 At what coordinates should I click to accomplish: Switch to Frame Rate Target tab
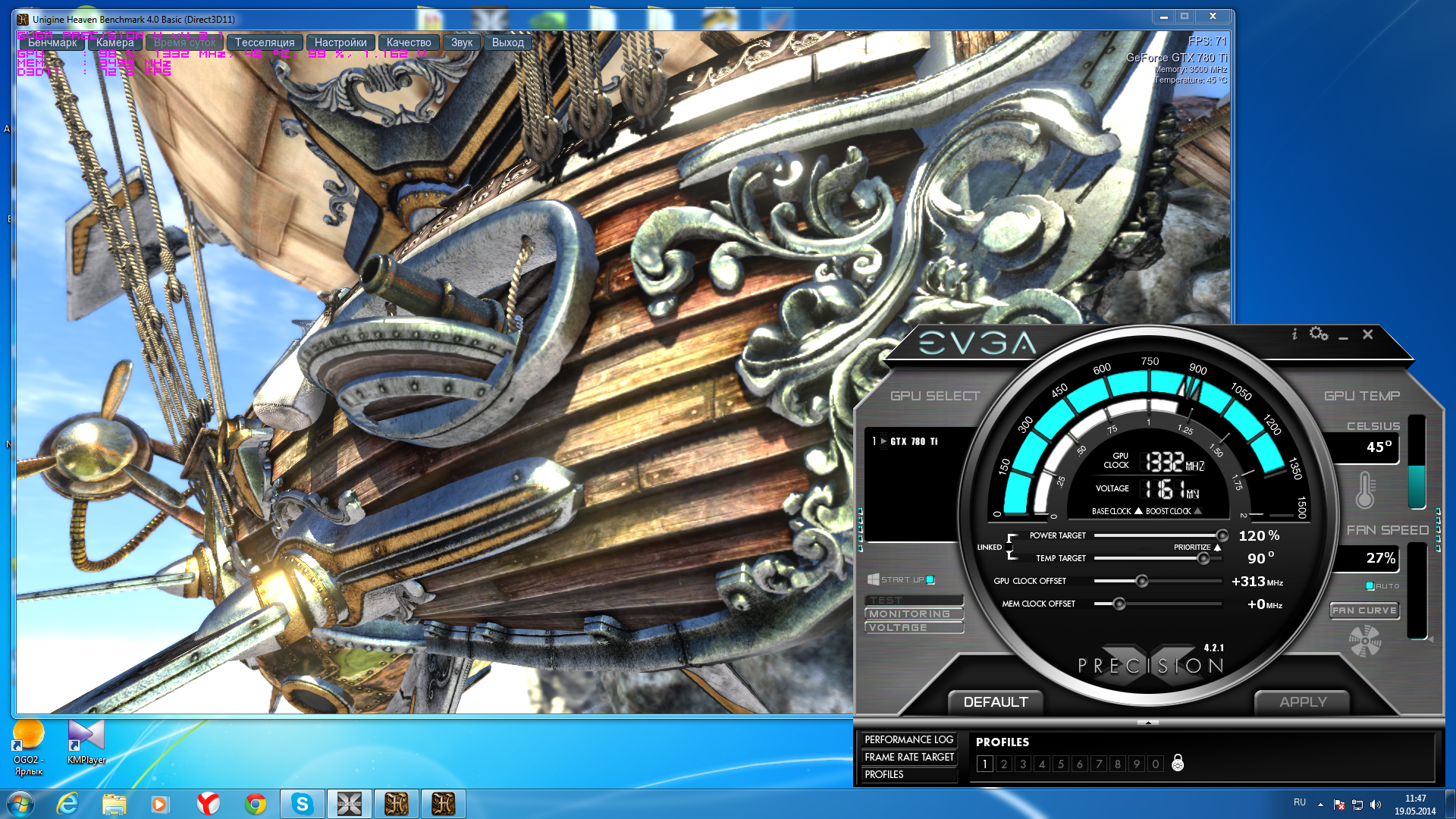tap(909, 757)
